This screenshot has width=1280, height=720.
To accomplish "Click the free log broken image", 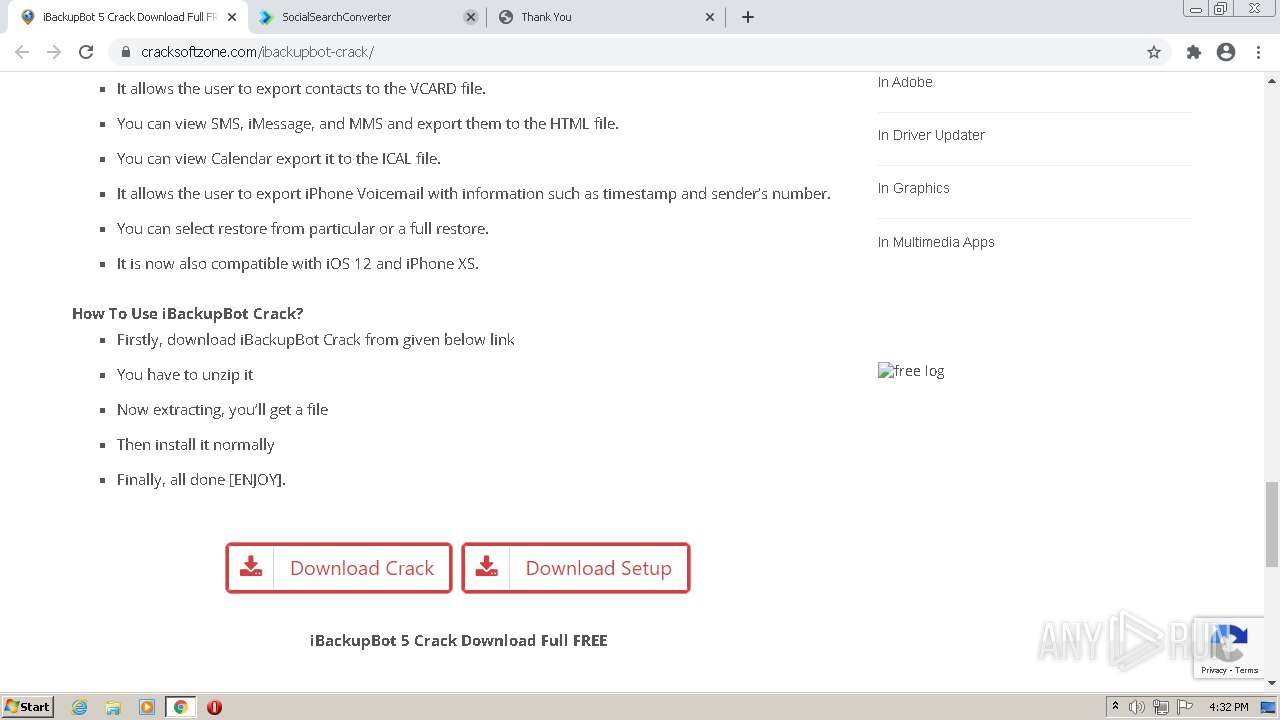I will 911,371.
